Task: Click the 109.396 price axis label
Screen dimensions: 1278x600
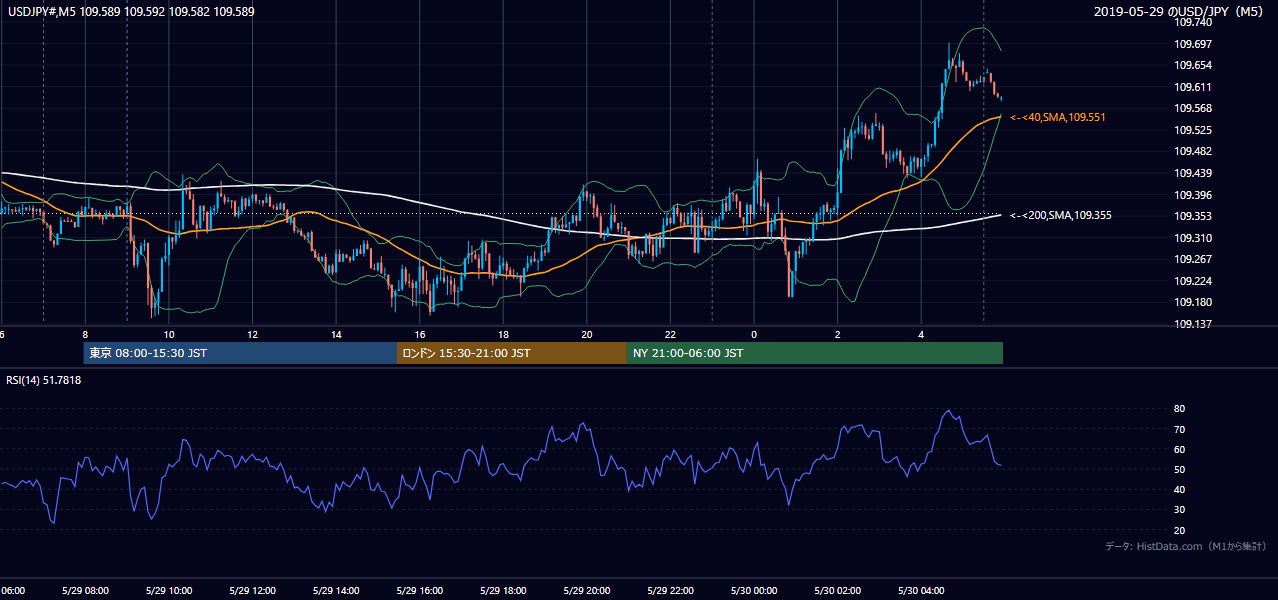Action: coord(1193,195)
